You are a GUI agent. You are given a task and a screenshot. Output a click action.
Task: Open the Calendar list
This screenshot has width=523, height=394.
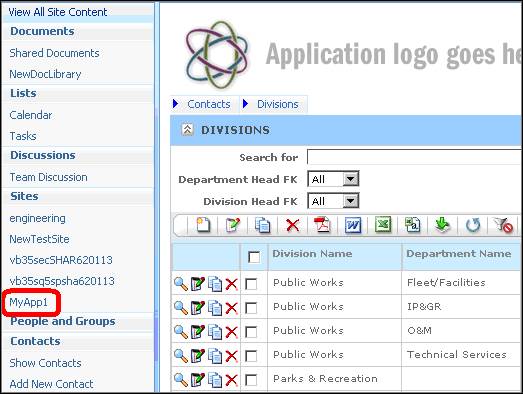pyautogui.click(x=31, y=115)
